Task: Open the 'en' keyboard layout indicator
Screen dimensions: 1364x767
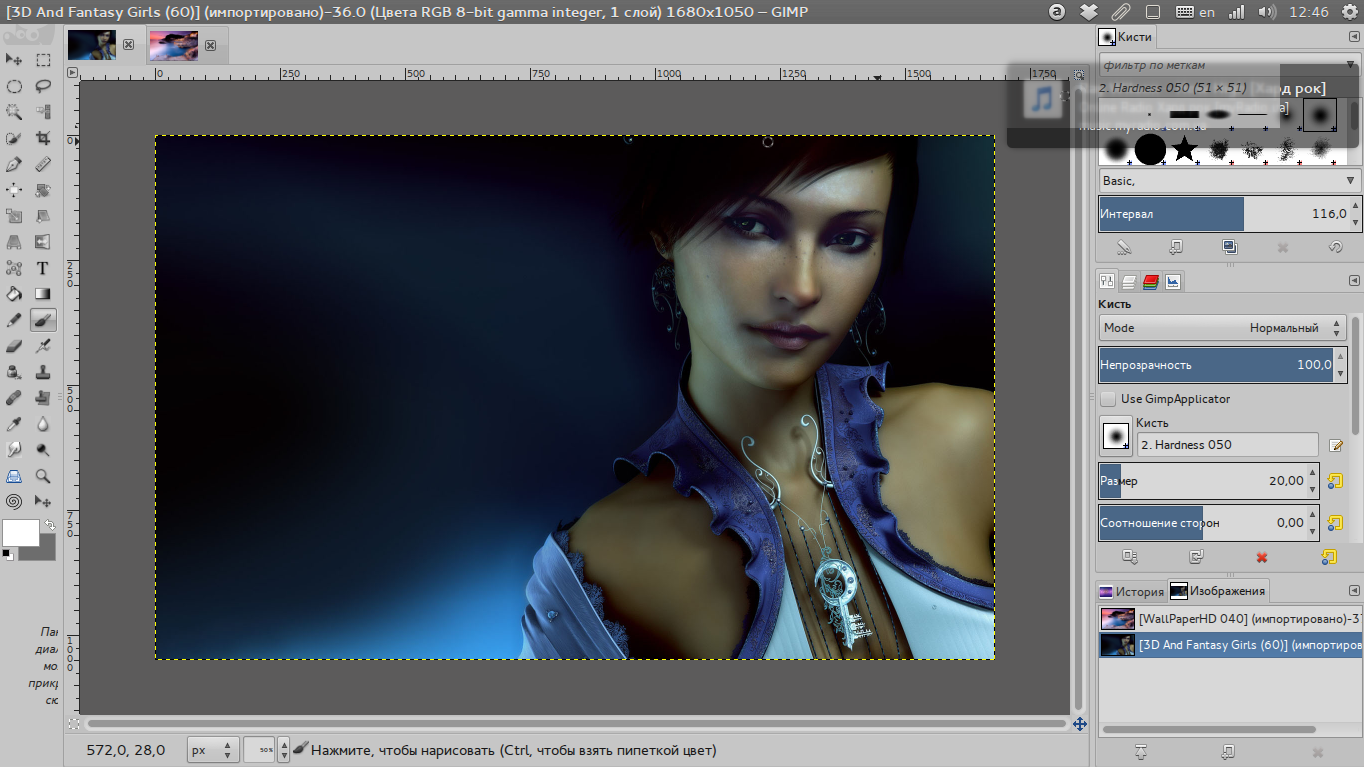Action: [x=1196, y=12]
